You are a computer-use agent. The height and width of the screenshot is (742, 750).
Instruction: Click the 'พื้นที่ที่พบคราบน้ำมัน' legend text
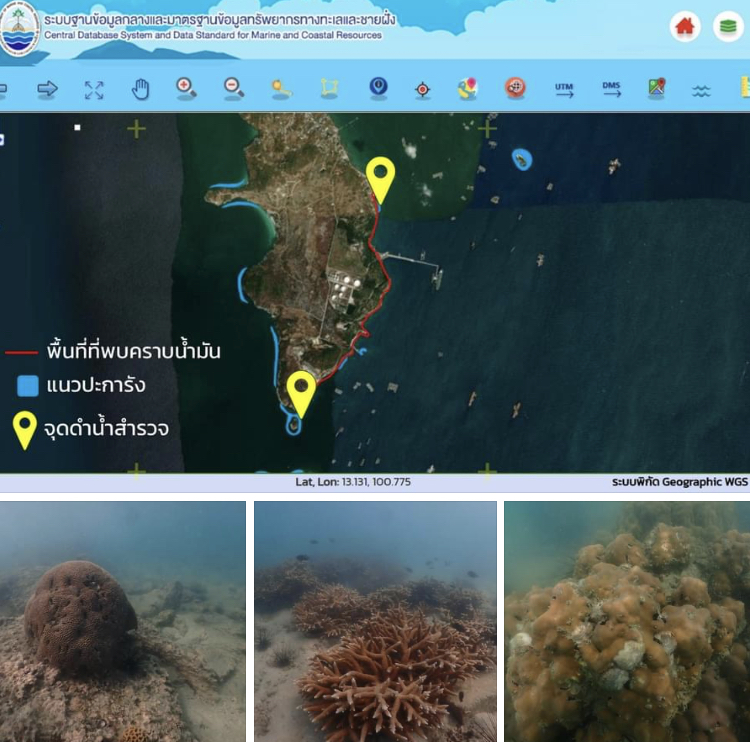(x=133, y=351)
